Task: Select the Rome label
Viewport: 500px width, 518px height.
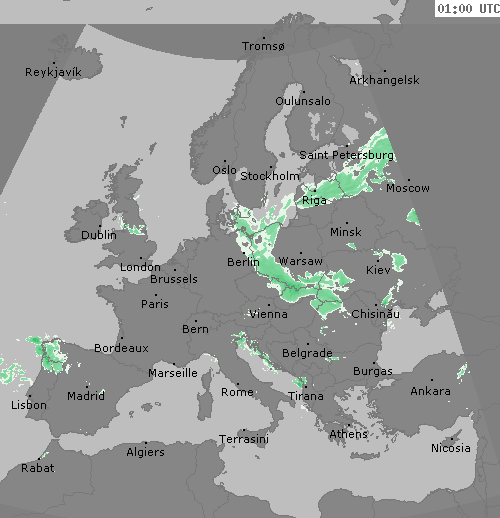Action: click(x=237, y=392)
